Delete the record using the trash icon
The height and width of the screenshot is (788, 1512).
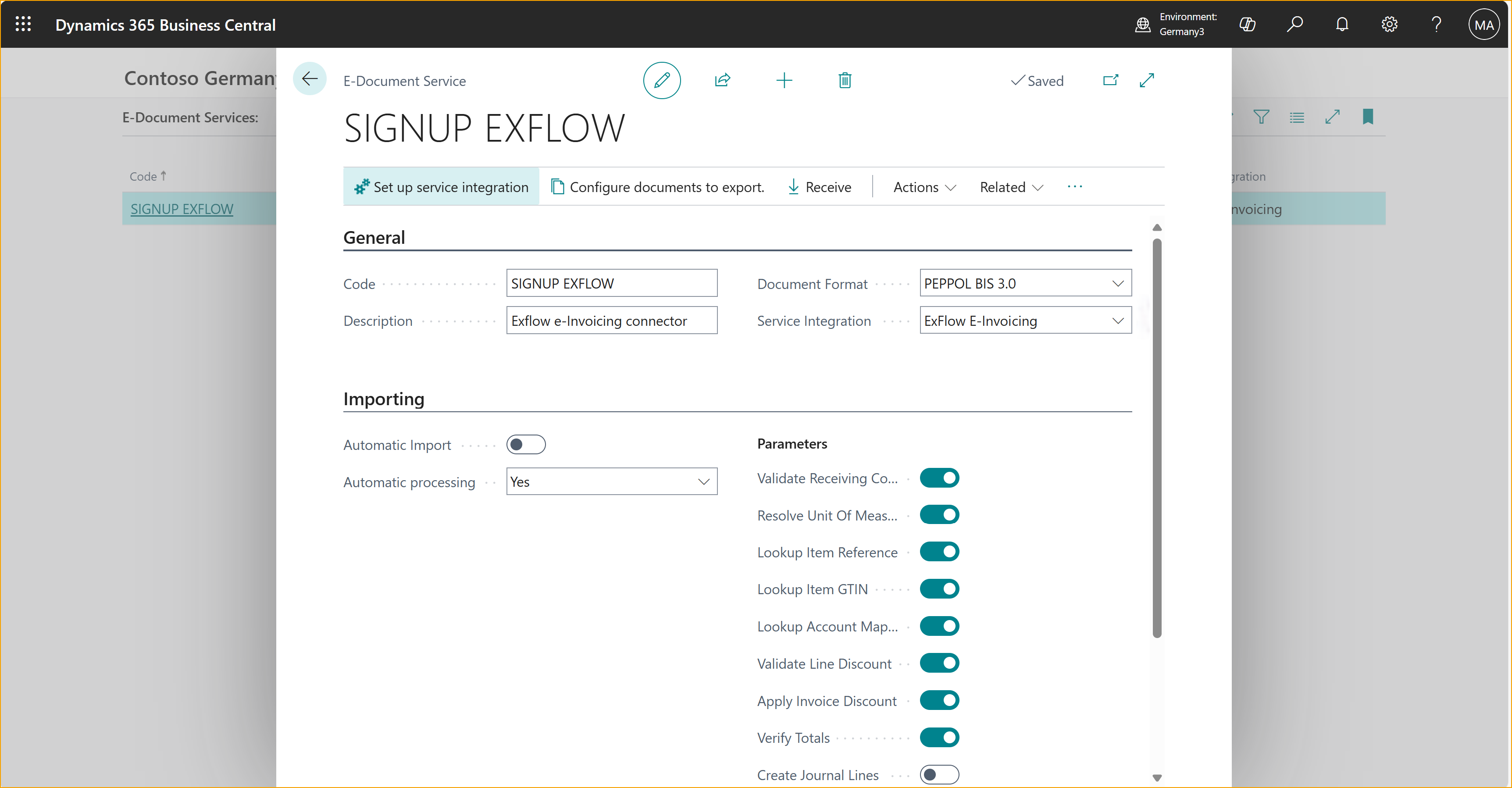coord(845,80)
